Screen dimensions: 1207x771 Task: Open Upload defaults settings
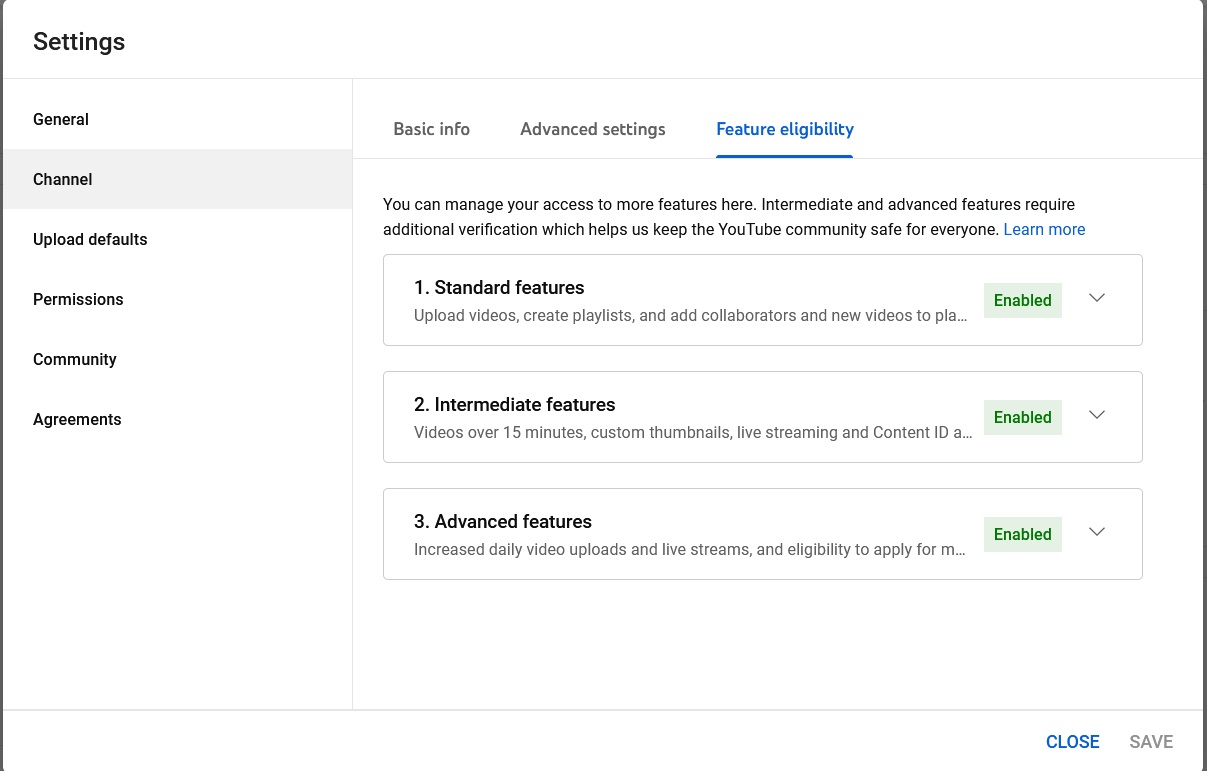[177, 239]
